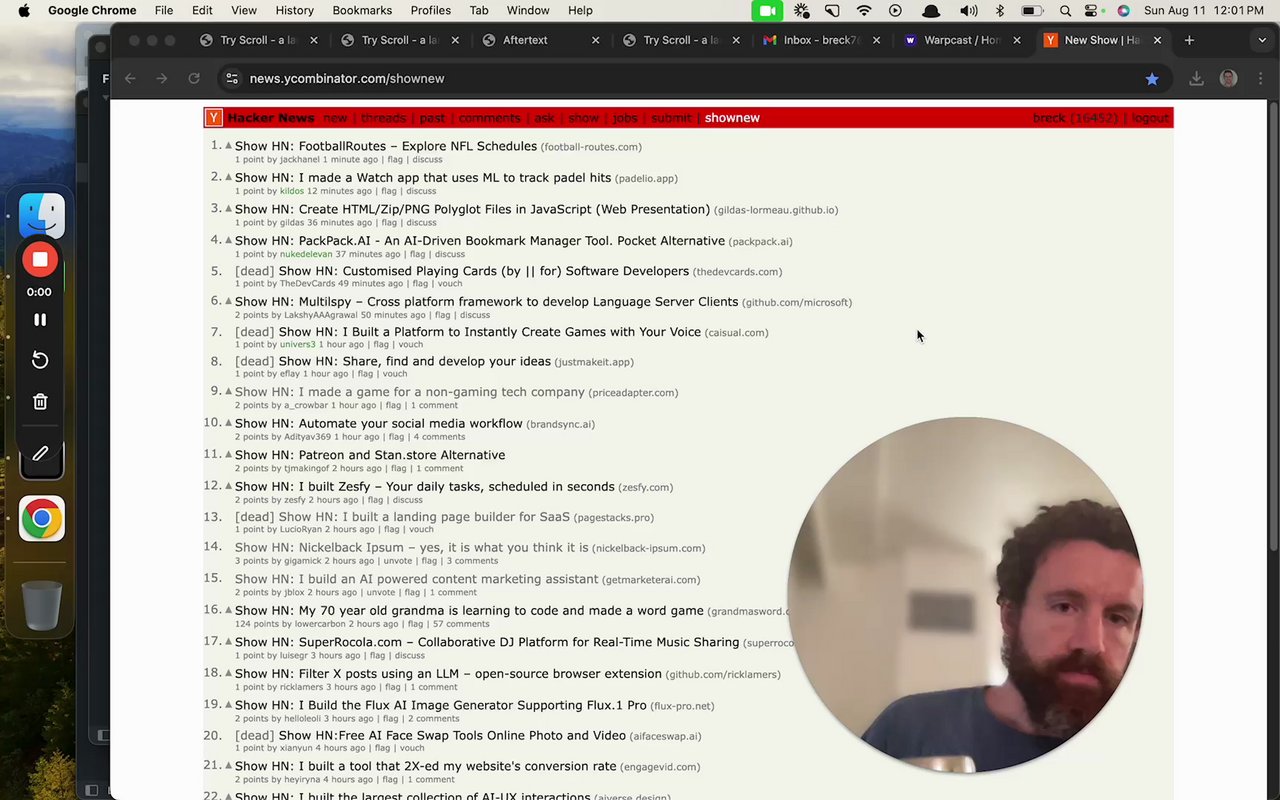1280x800 pixels.
Task: Open the 'submit' nav link
Action: 671,118
